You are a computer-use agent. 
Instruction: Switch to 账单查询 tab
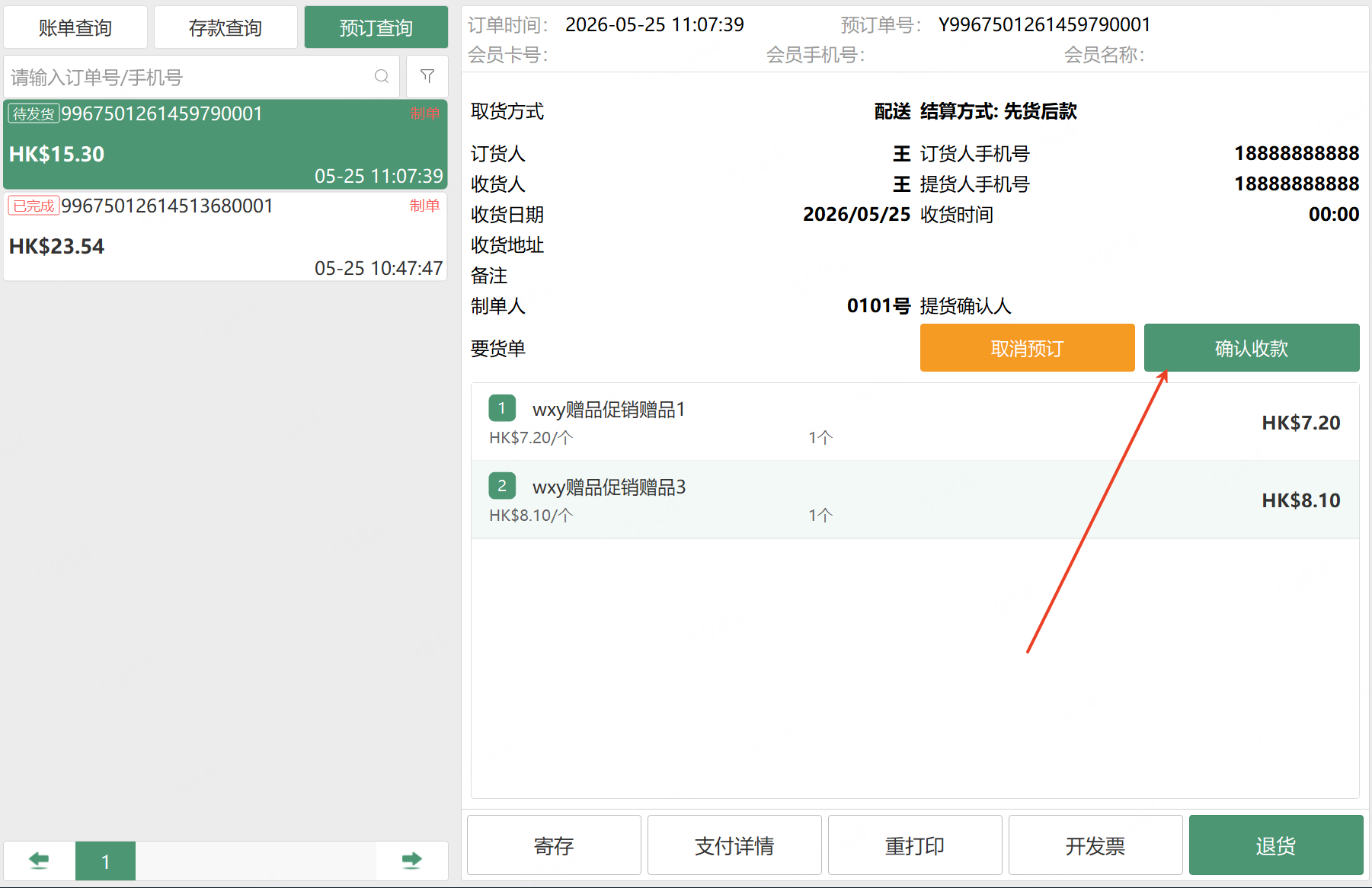pyautogui.click(x=75, y=27)
